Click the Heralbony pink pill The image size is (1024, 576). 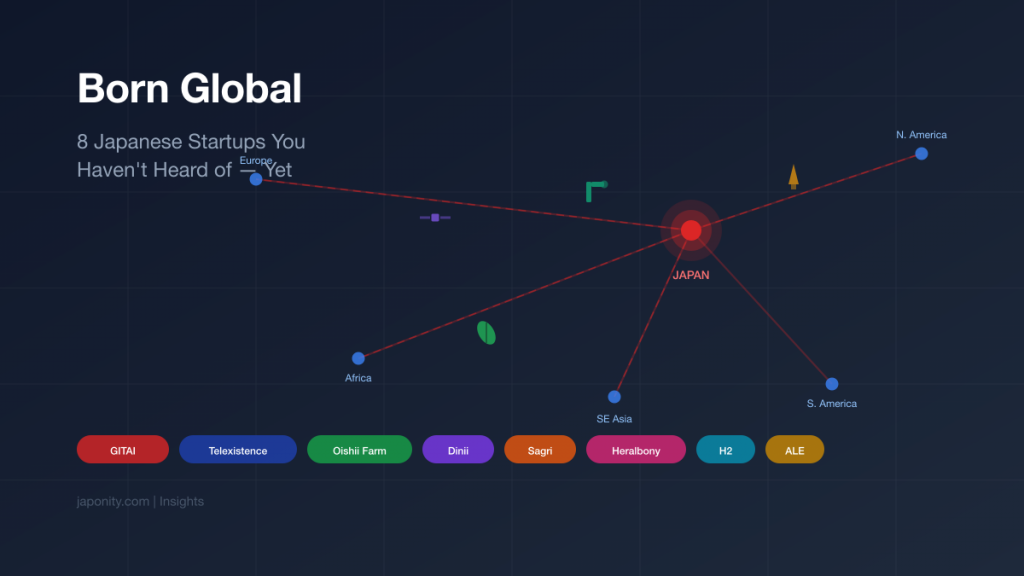[635, 449]
